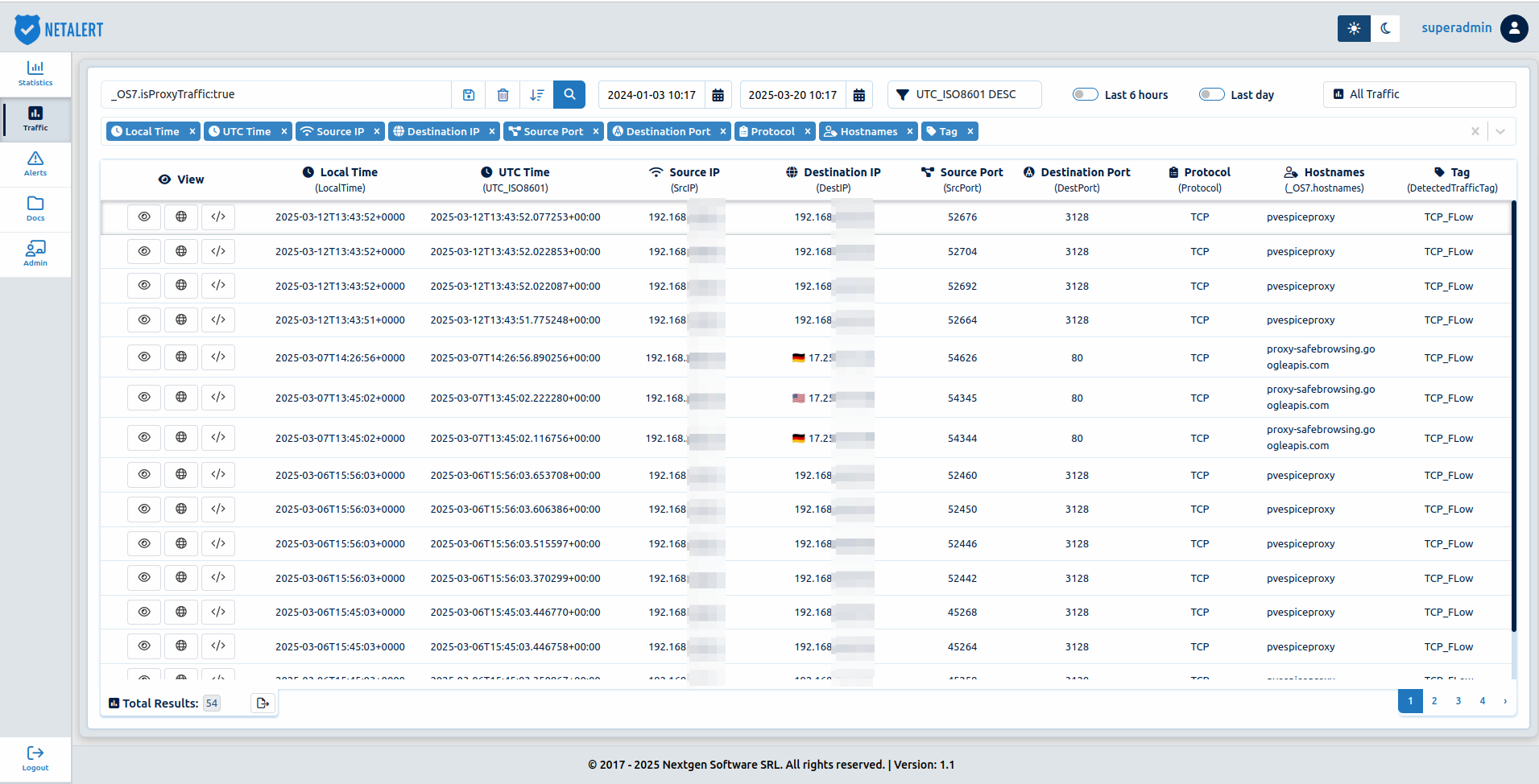Remove the Hostnames column chip
This screenshot has width=1539, height=784.
(910, 131)
